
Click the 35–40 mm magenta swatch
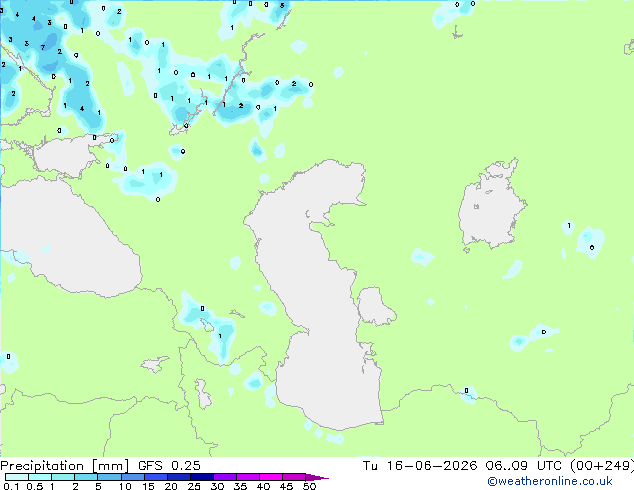coord(247,477)
